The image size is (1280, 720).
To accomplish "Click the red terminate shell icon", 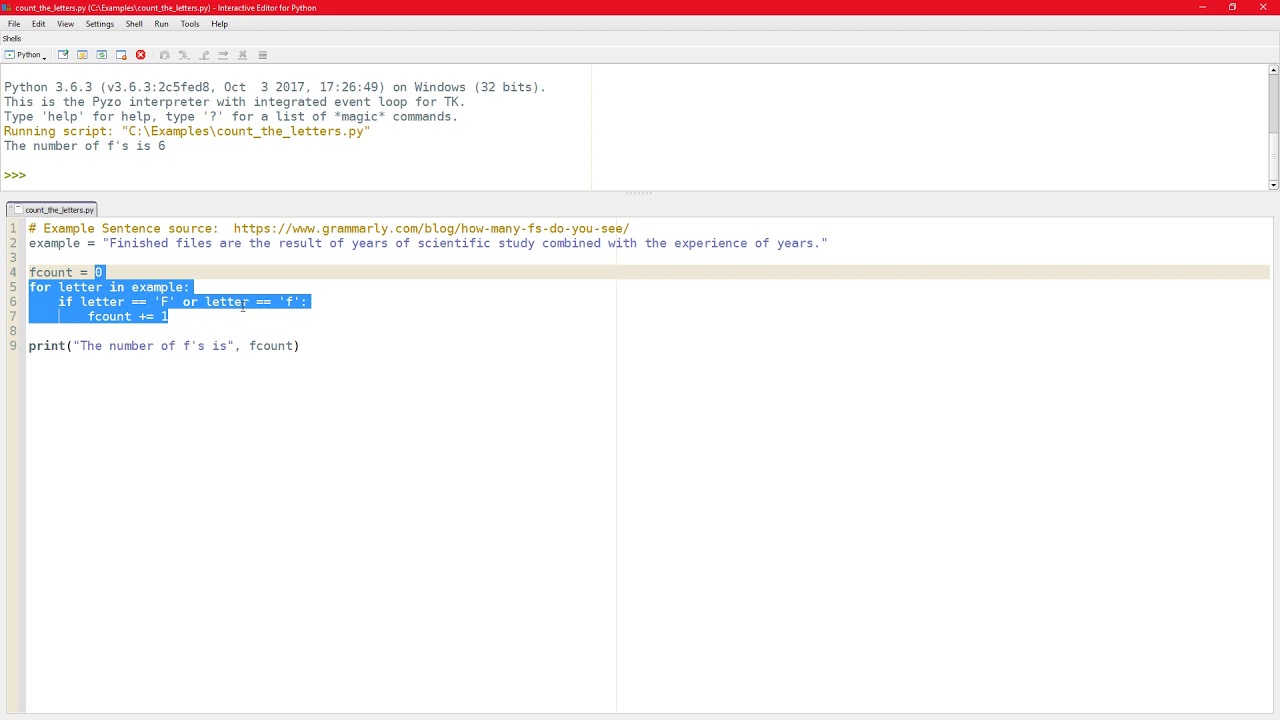I will tap(140, 55).
